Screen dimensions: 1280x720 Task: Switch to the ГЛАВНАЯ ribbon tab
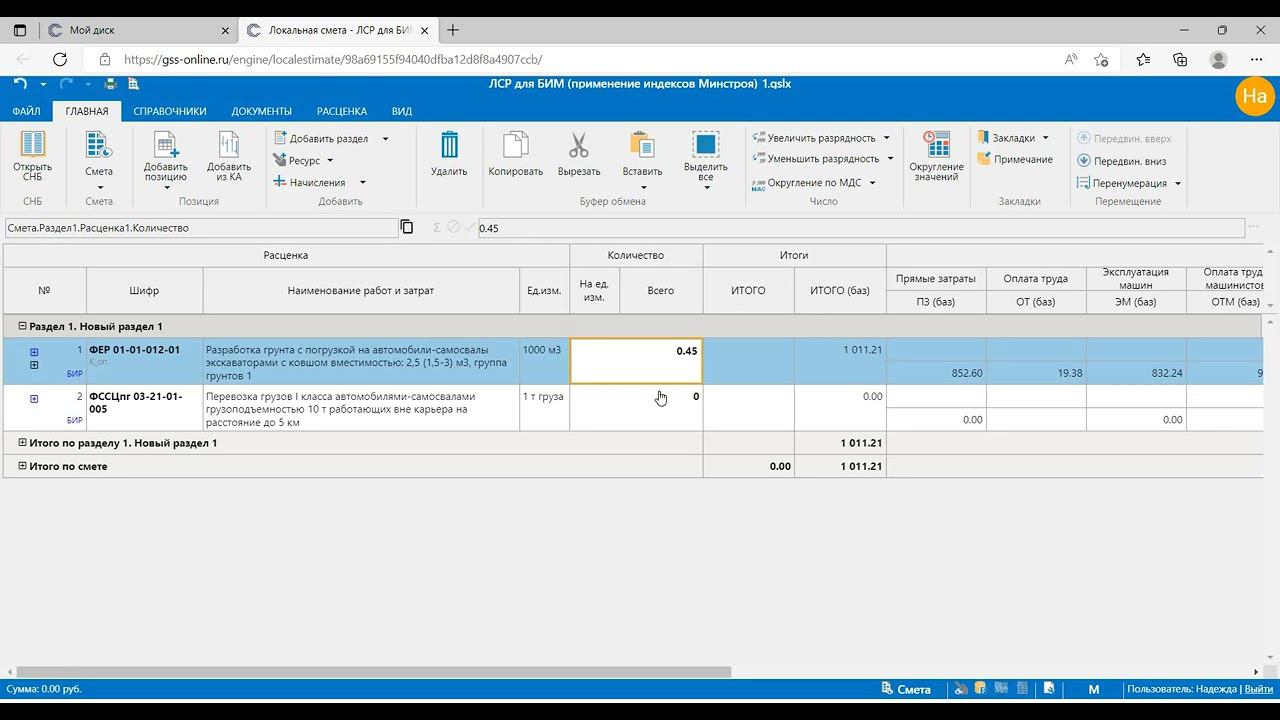coord(87,111)
